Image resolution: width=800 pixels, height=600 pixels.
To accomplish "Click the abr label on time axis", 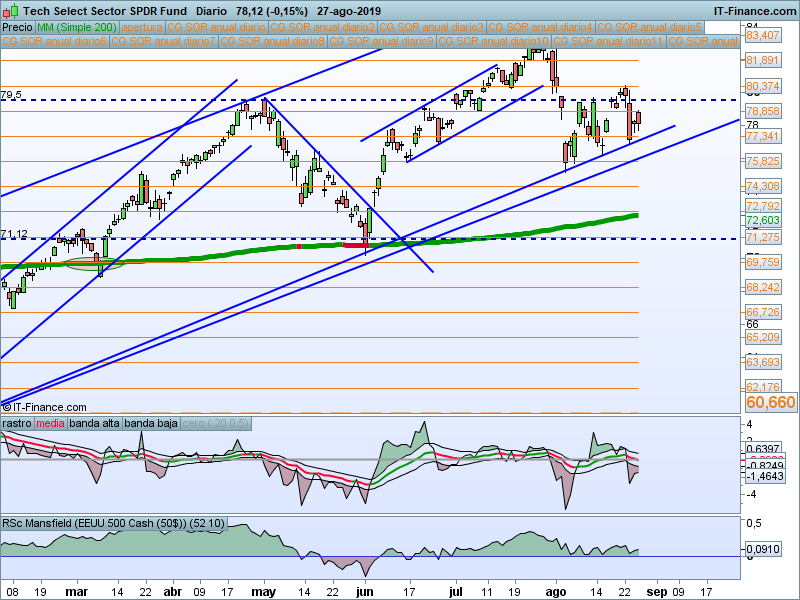I will tap(173, 592).
